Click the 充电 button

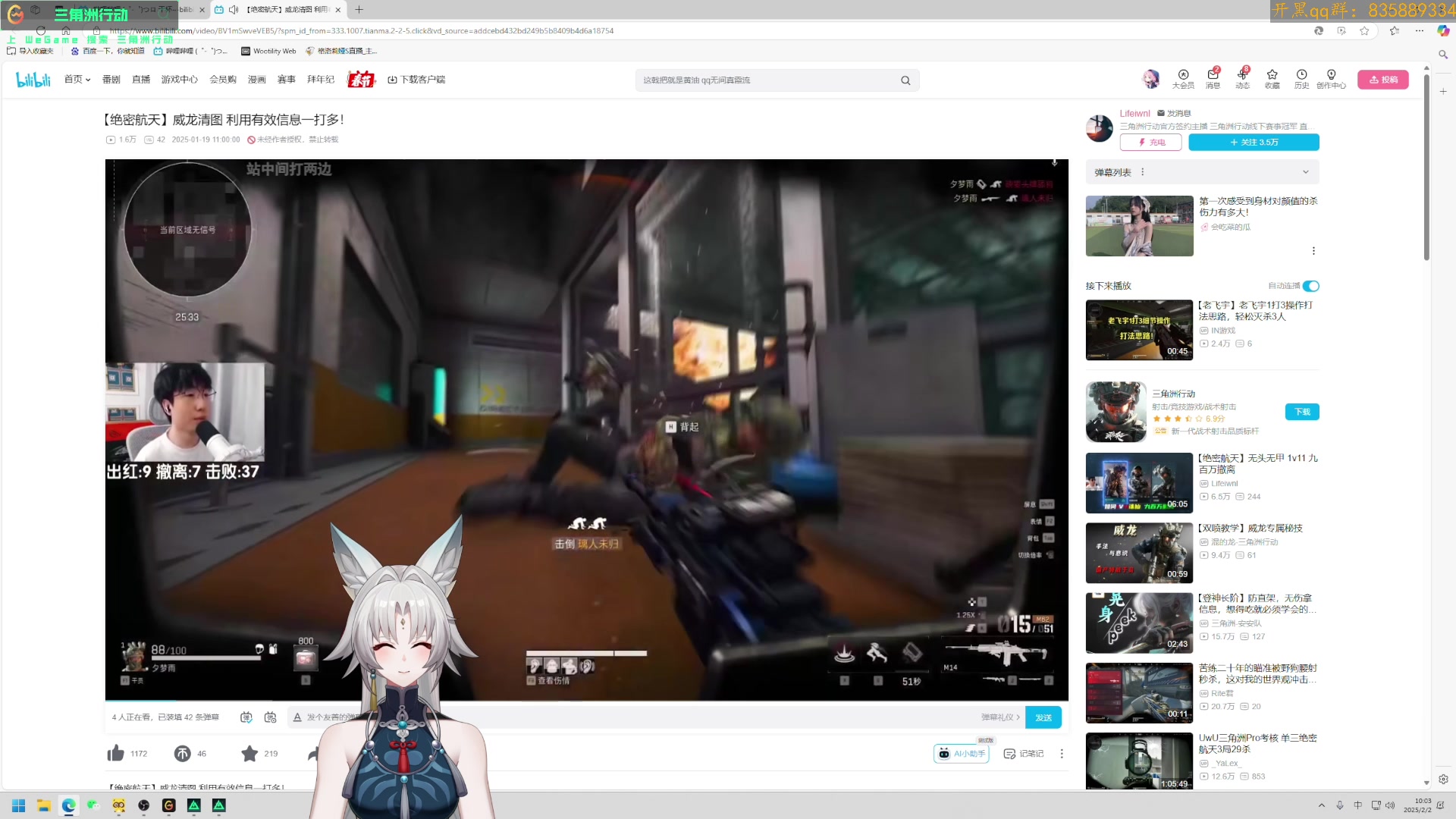pyautogui.click(x=1150, y=143)
